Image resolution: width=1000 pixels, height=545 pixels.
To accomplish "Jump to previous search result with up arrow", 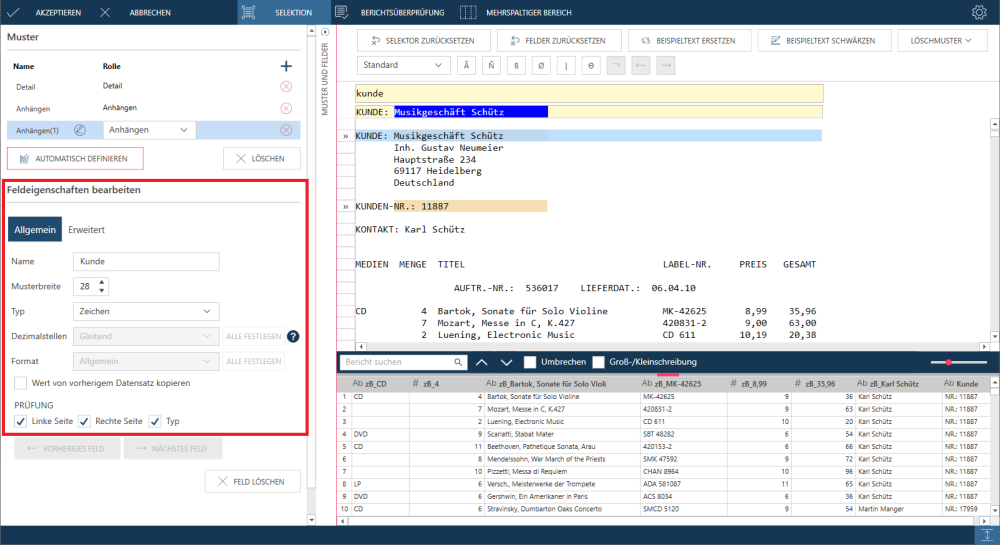I will point(481,362).
